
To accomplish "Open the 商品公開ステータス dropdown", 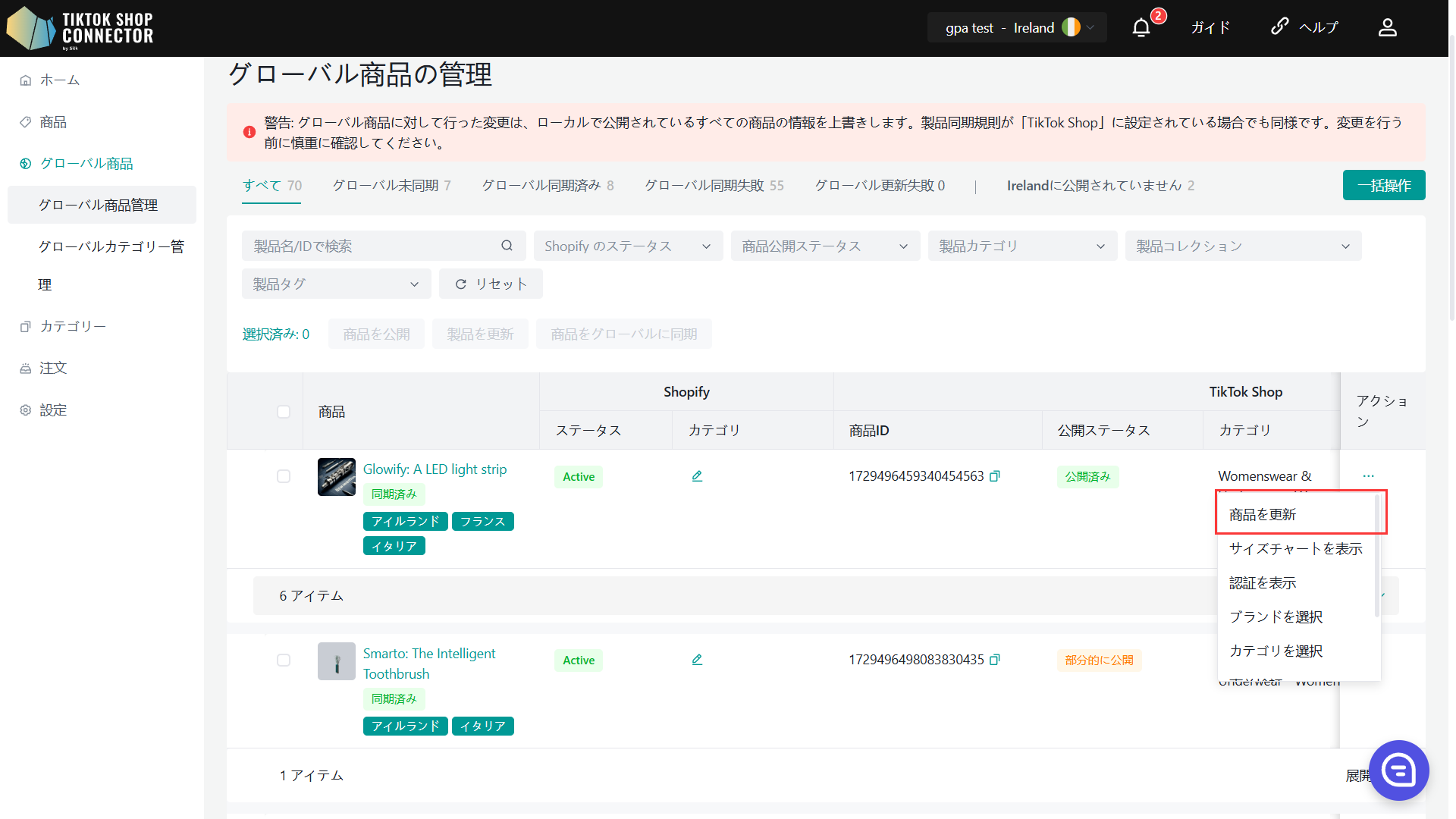I will pyautogui.click(x=825, y=246).
